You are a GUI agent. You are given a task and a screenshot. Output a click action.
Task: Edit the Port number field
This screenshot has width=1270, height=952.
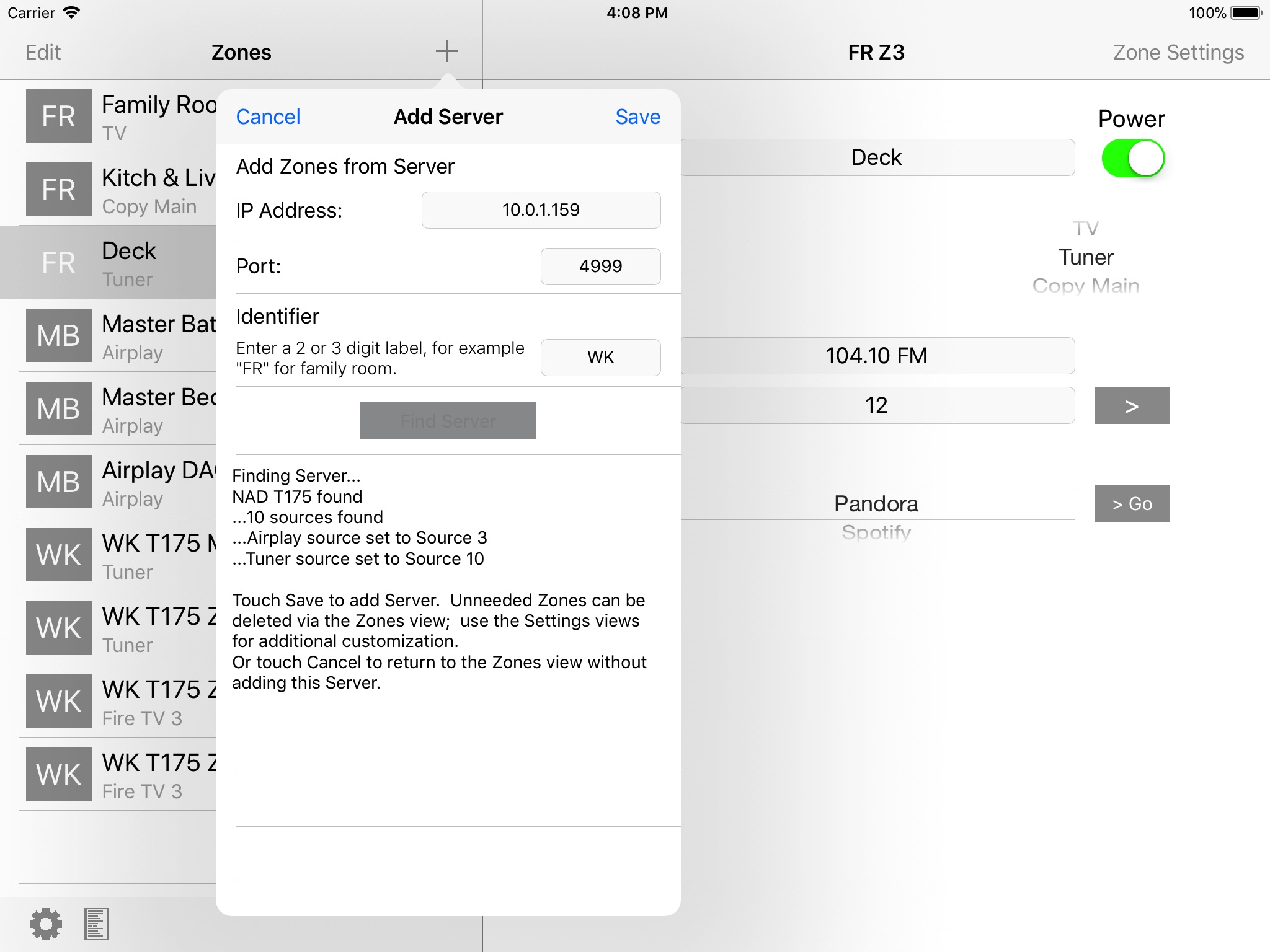(x=600, y=267)
